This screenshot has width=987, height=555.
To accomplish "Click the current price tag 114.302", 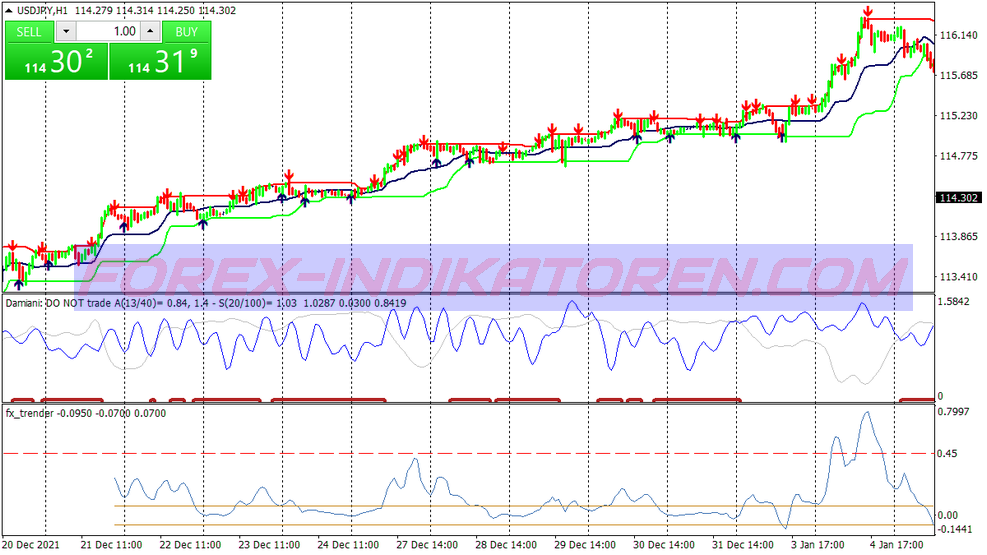I will [959, 198].
